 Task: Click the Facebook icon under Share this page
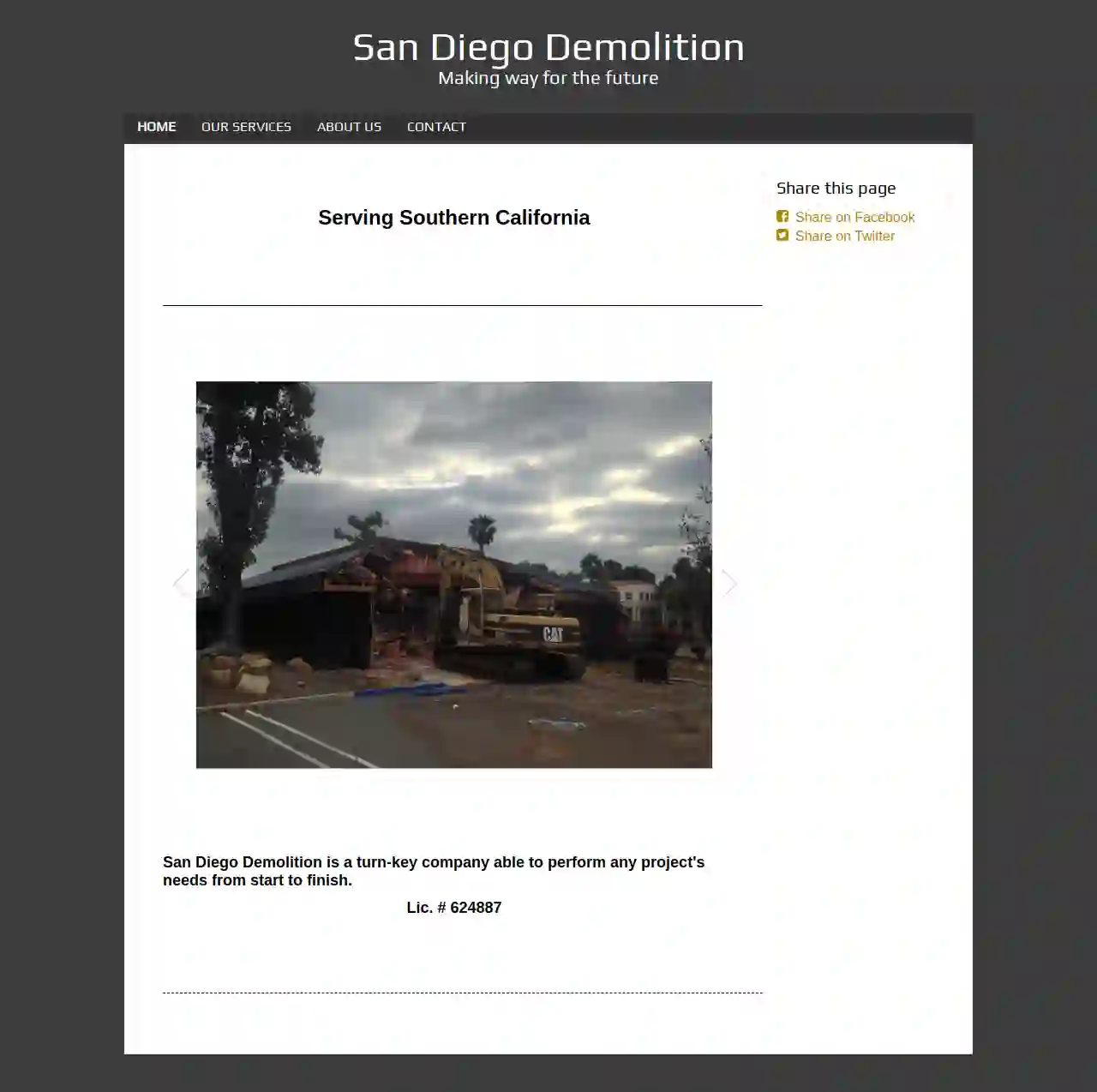(782, 217)
